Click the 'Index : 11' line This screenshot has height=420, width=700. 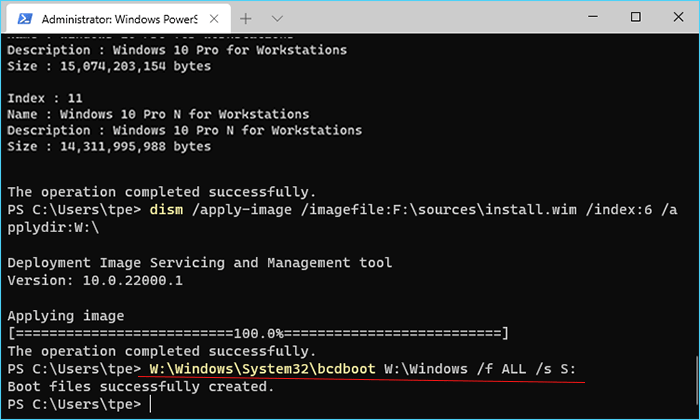[x=45, y=98]
